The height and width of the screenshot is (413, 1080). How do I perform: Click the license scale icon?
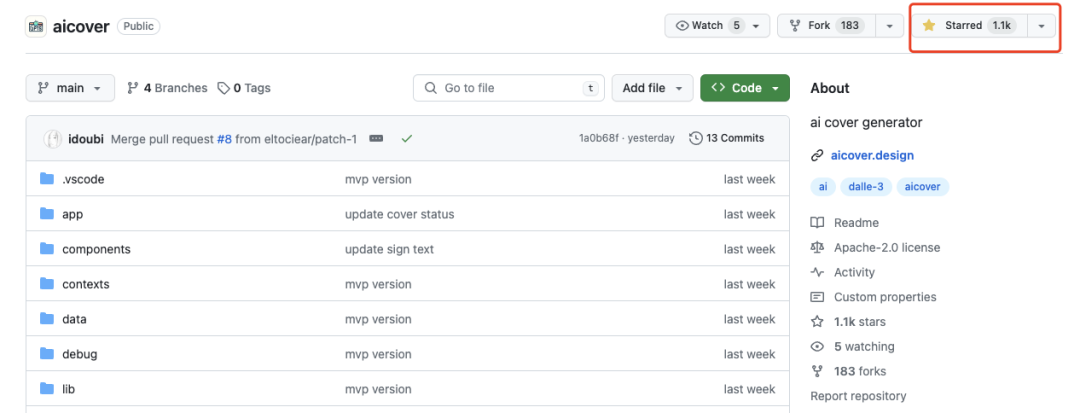click(817, 248)
